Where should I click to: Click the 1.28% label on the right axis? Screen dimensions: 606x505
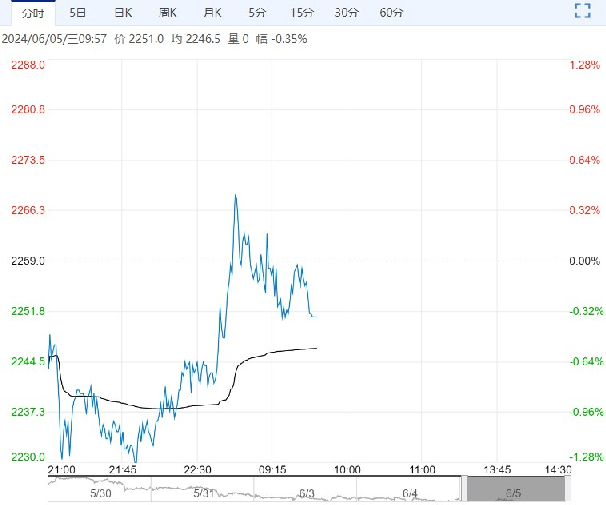point(583,65)
